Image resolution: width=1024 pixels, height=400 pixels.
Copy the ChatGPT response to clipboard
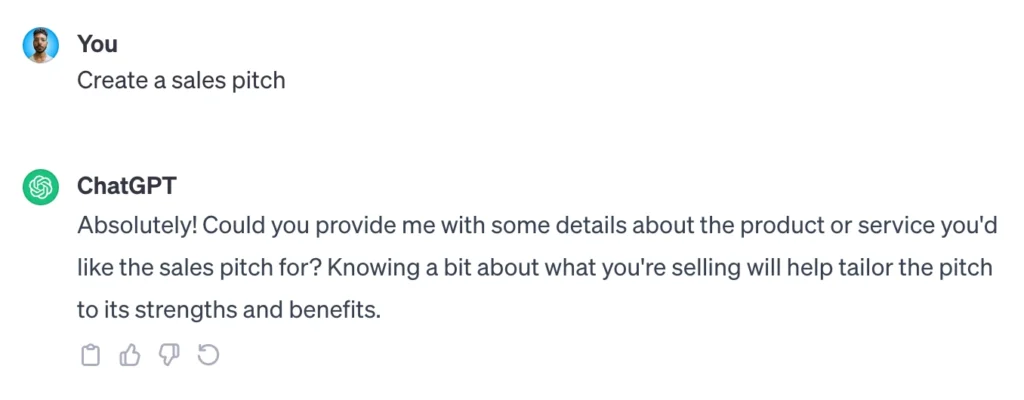90,355
